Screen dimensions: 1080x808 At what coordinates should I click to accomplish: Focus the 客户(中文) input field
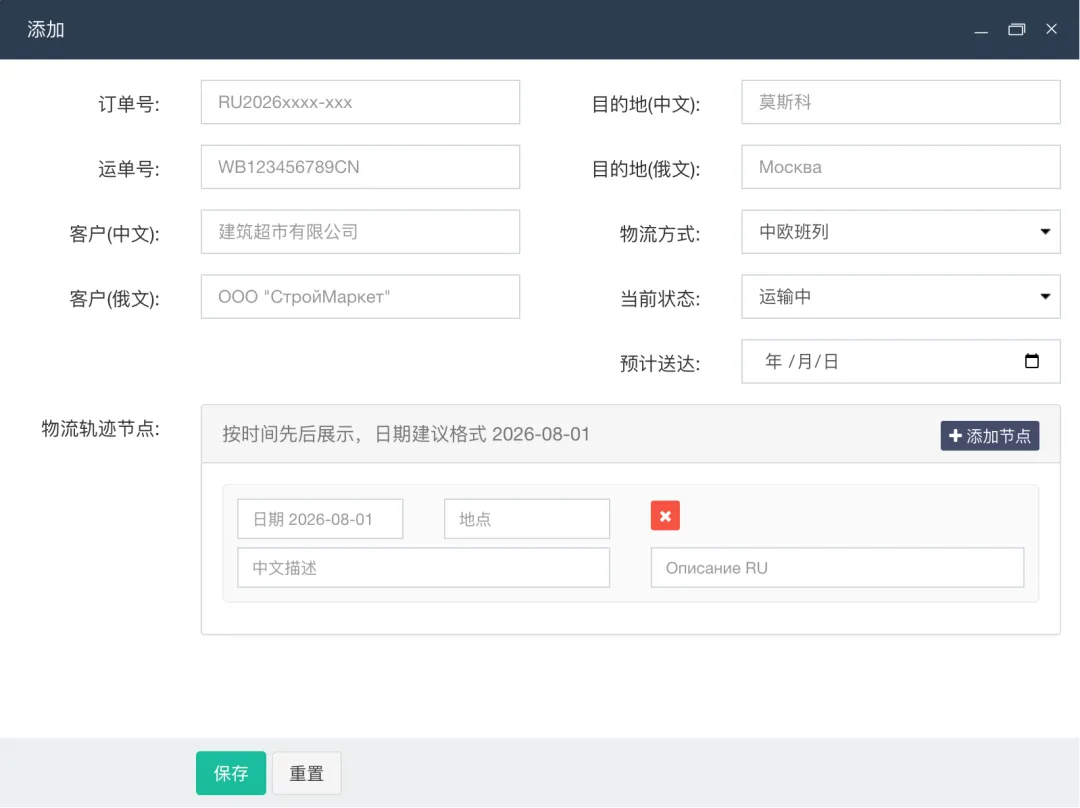point(360,232)
